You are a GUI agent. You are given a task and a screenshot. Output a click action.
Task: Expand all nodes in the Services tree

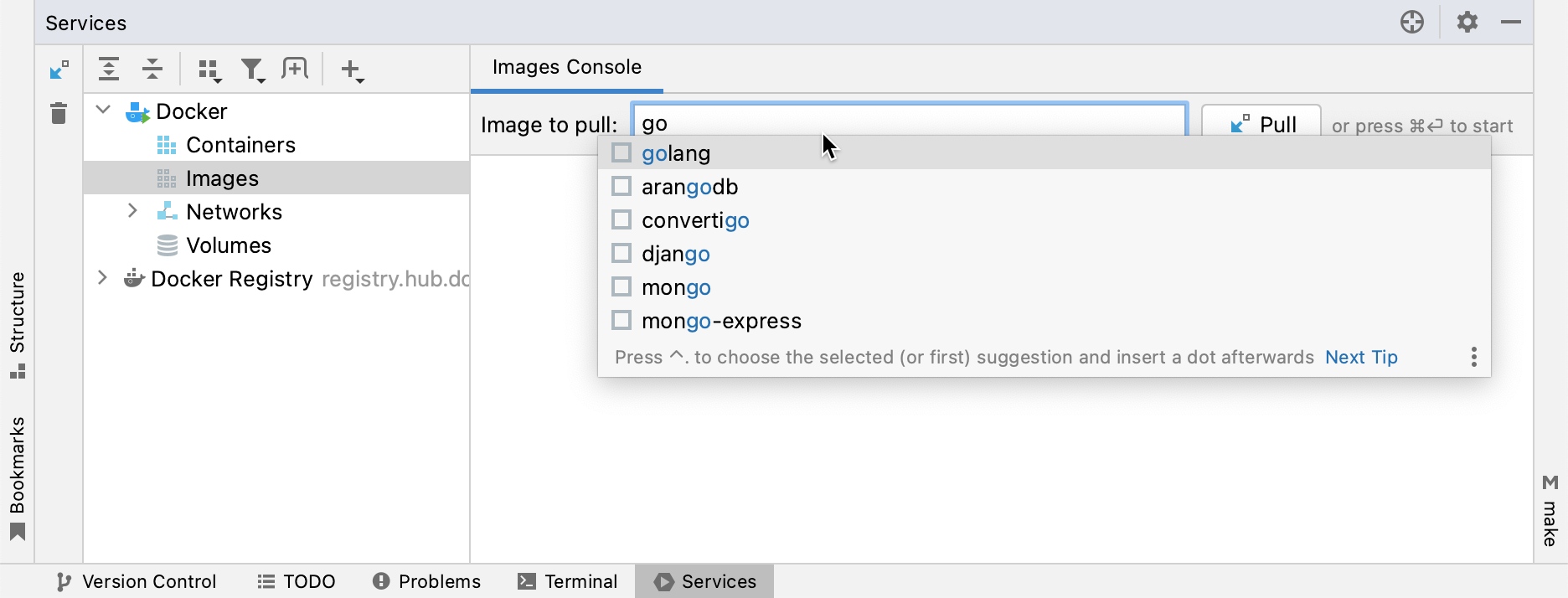[x=109, y=69]
